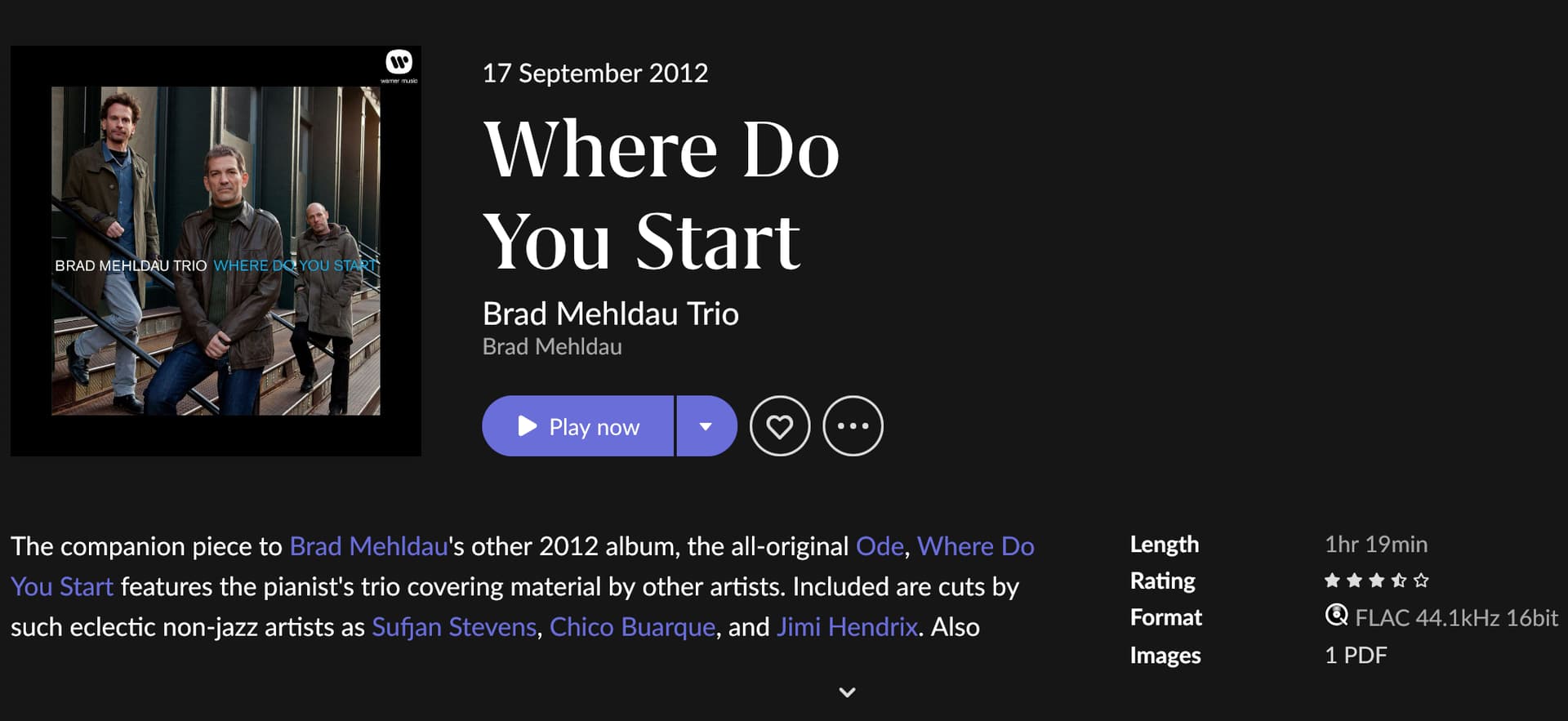Screen dimensions: 1568x721
Task: Click the FLAC signal quality icon
Action: coord(1336,616)
